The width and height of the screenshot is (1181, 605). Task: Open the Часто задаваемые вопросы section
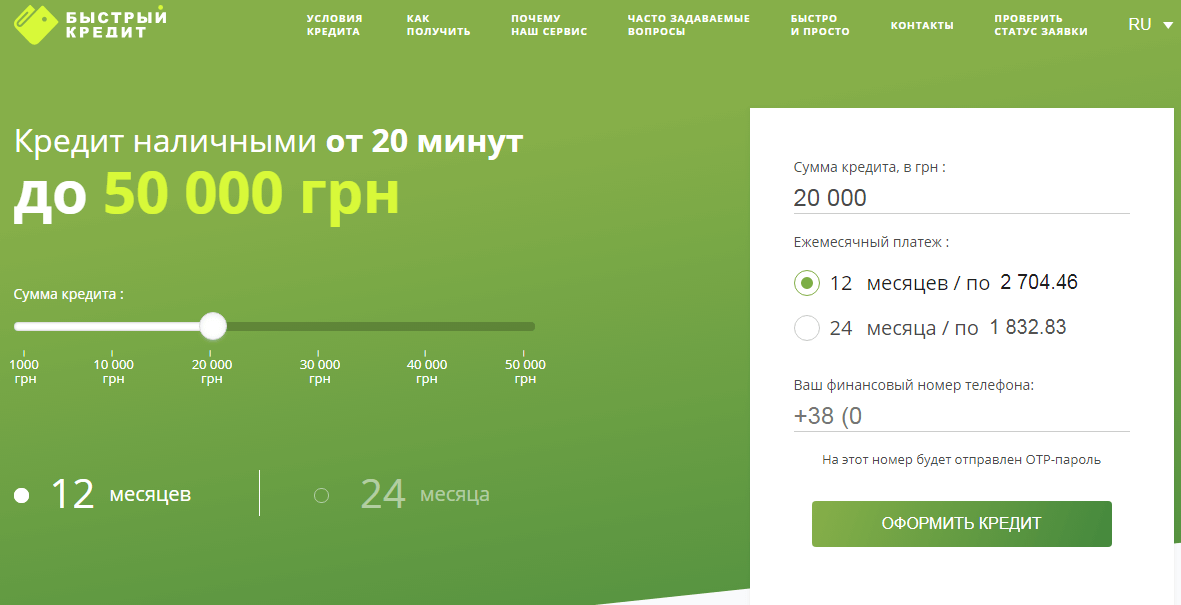(x=688, y=23)
